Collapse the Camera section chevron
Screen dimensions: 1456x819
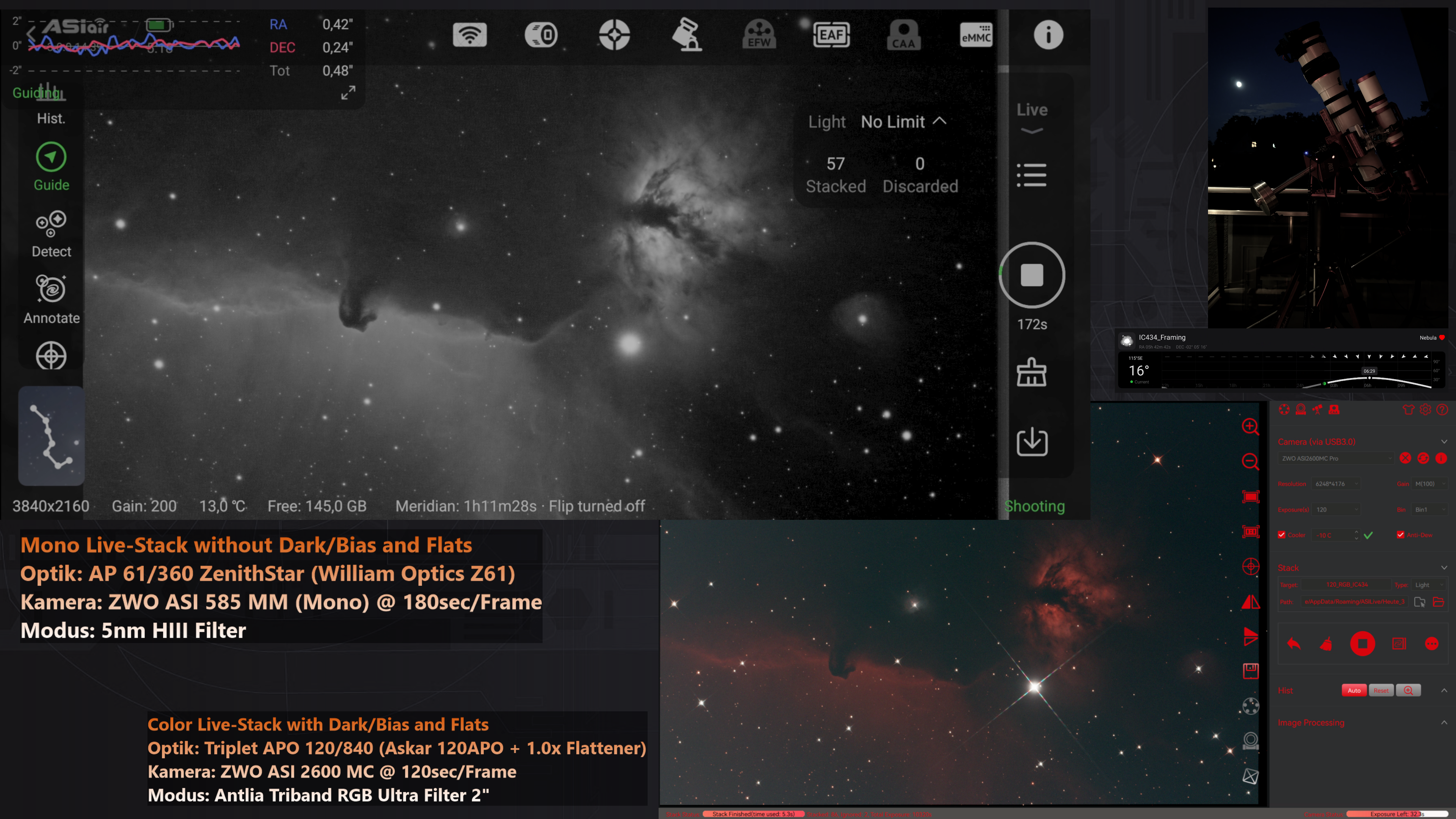(1443, 441)
